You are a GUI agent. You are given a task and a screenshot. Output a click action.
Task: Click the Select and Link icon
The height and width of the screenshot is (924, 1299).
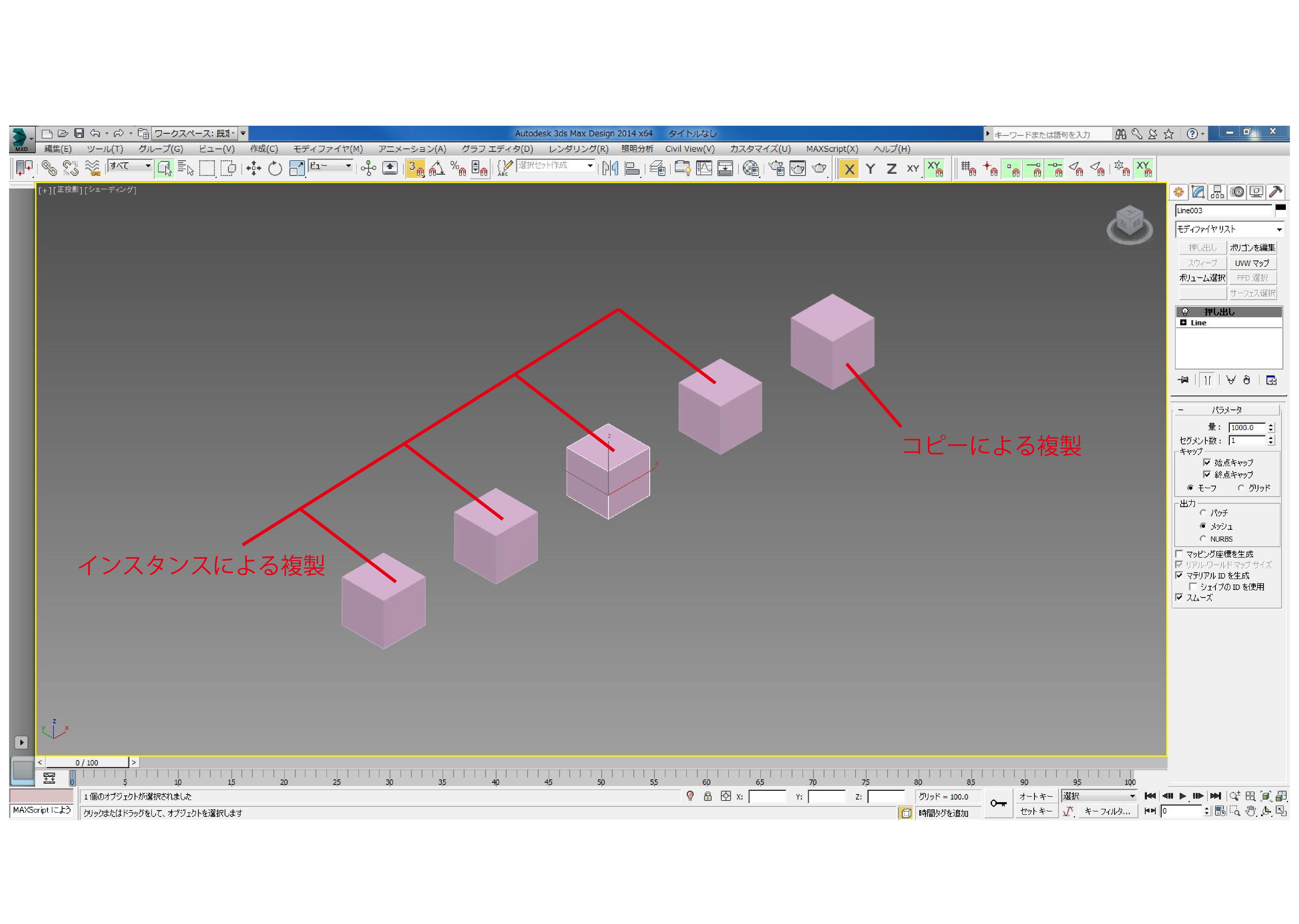(x=49, y=168)
